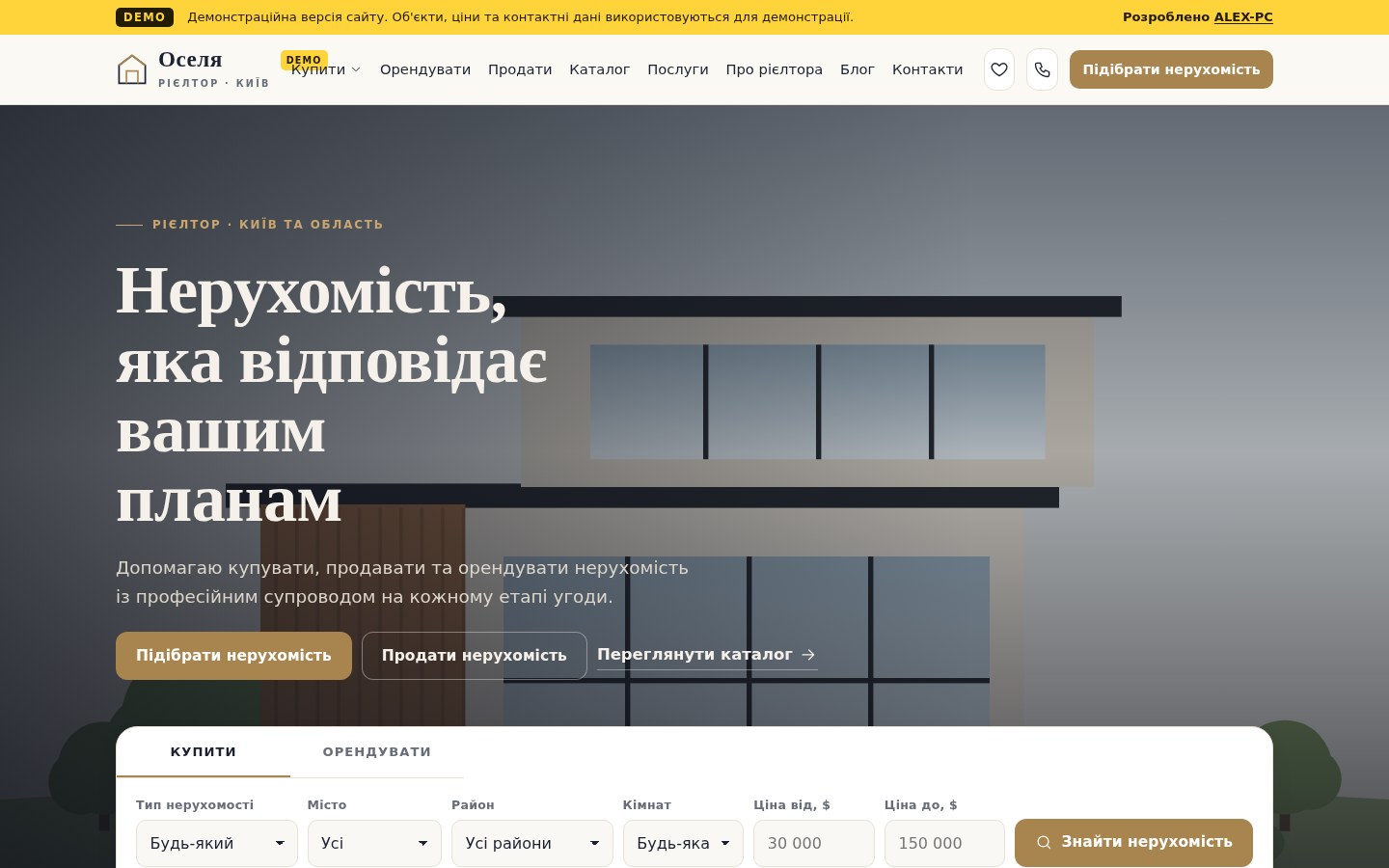Image resolution: width=1389 pixels, height=868 pixels.
Task: Click the Знайти нерухомість search button
Action: (x=1133, y=843)
